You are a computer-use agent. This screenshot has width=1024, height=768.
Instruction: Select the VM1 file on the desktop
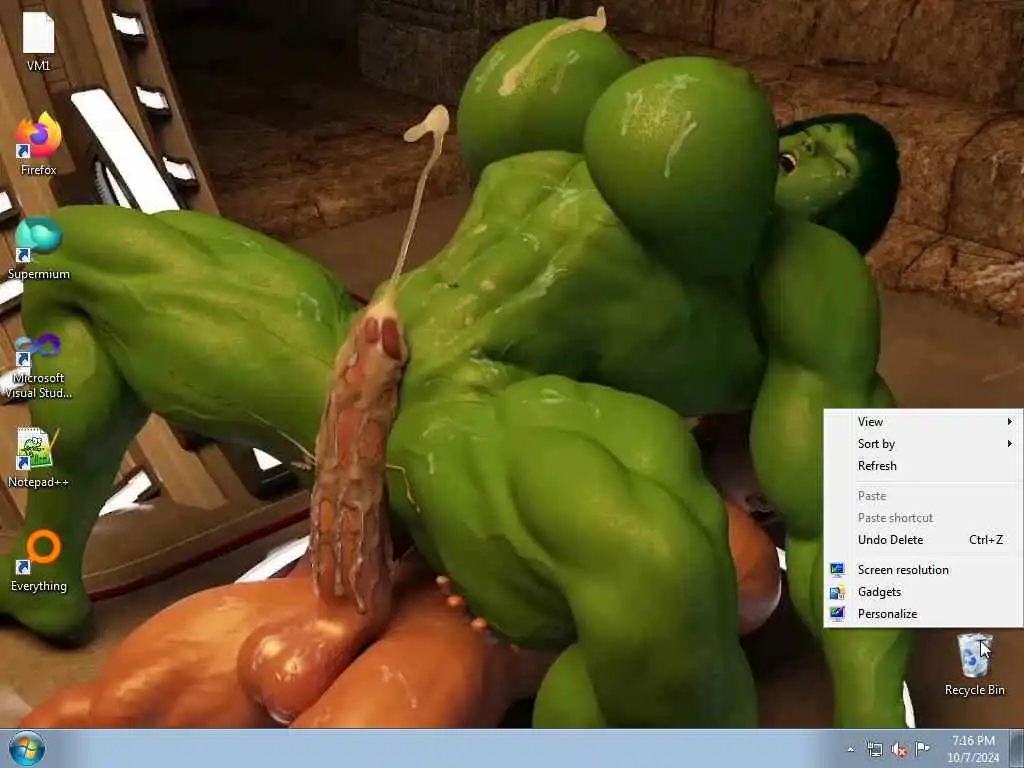[x=39, y=41]
